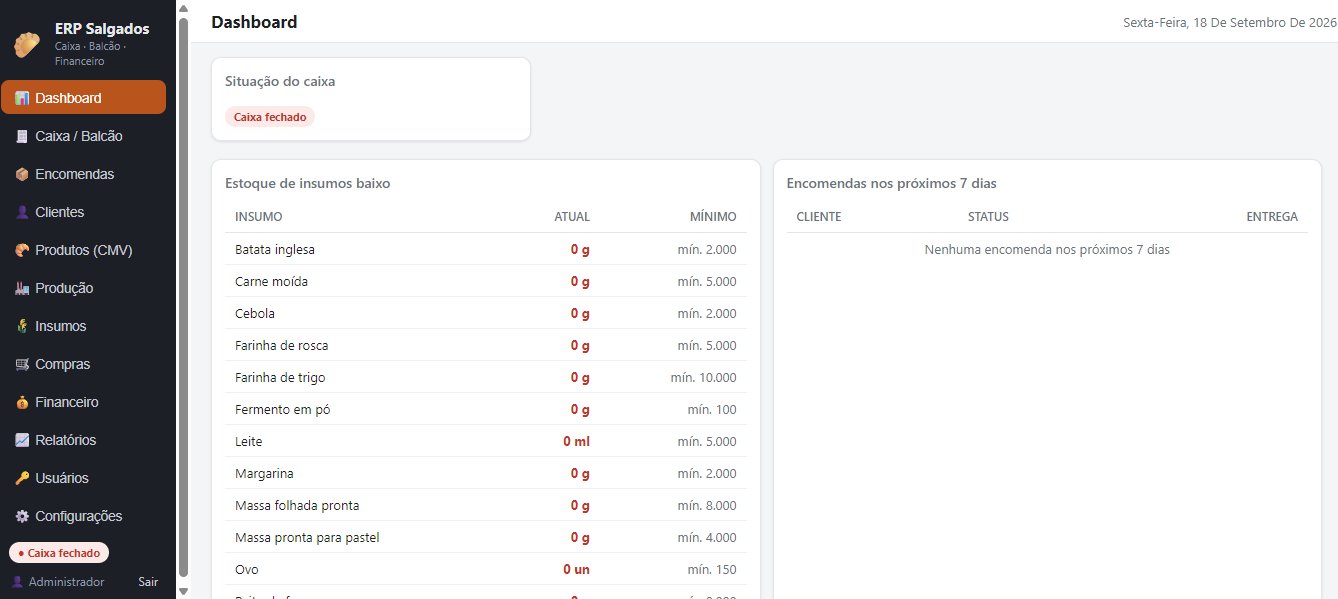The image size is (1338, 599).
Task: Open the Produção section
Action: click(x=83, y=288)
